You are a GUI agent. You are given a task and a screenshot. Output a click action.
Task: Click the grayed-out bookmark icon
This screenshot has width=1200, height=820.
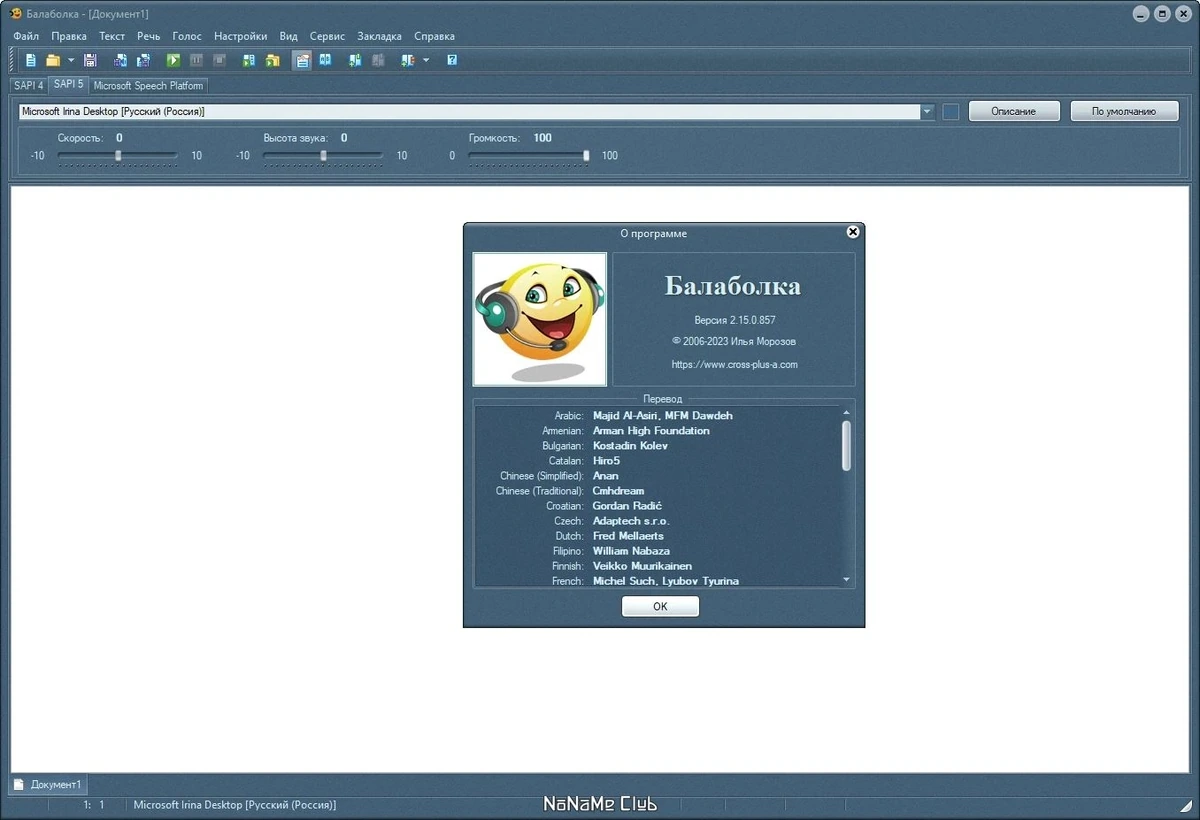tap(378, 60)
